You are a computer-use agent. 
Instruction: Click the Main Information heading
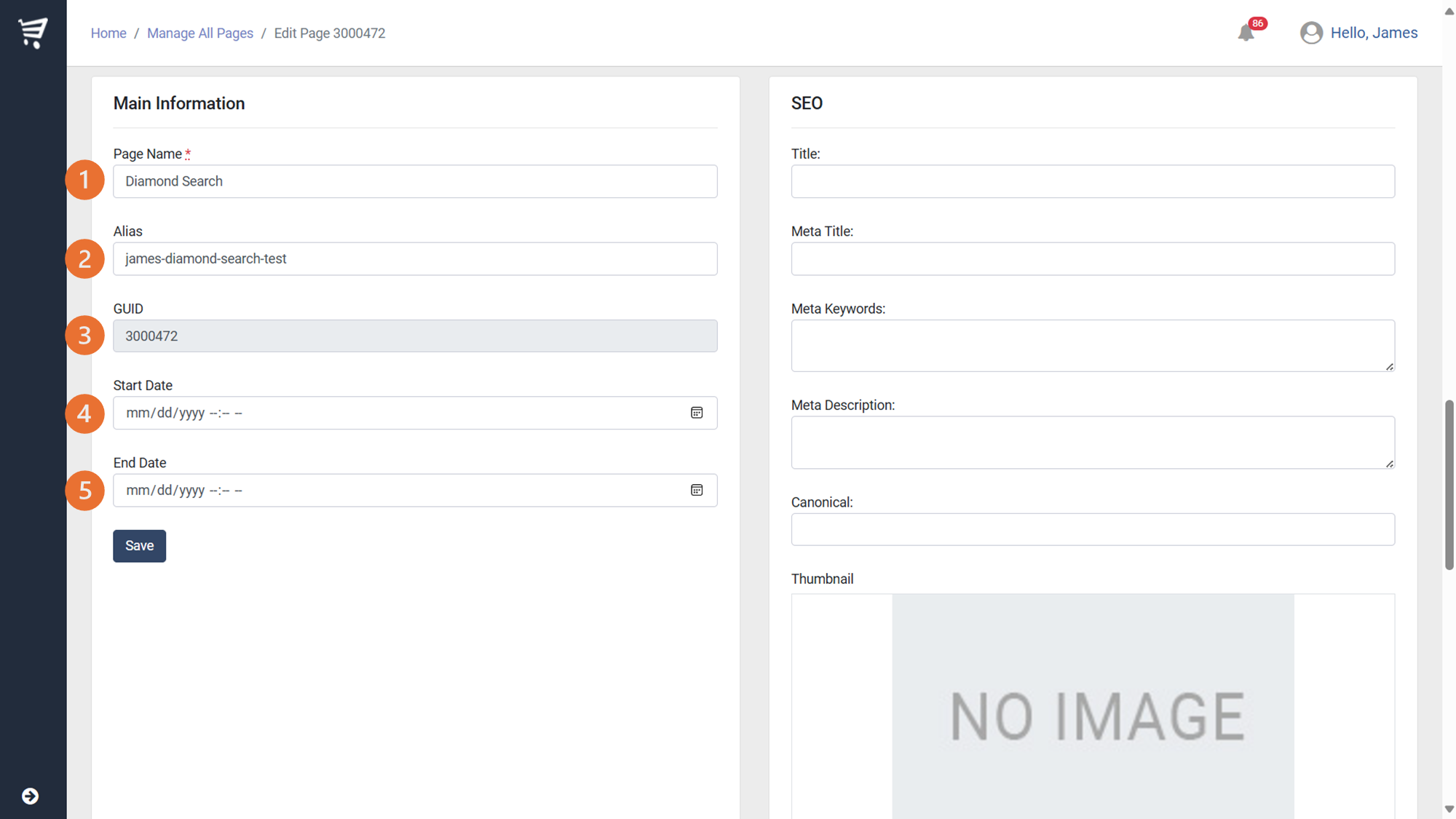pos(179,103)
